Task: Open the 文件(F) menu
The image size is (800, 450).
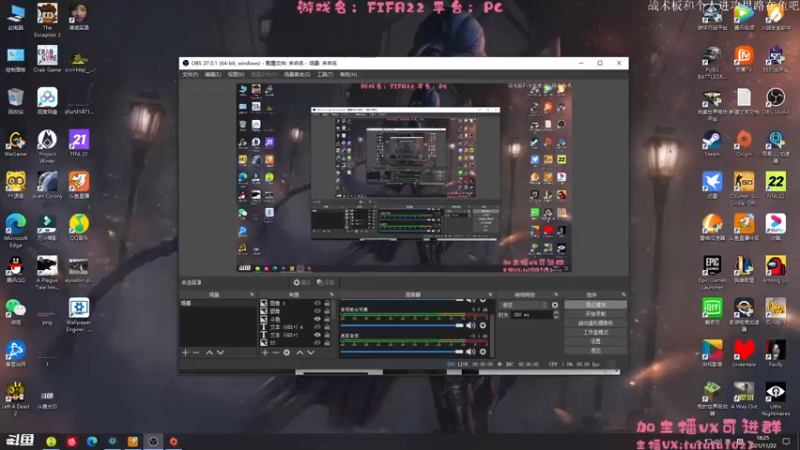Action: (190, 74)
